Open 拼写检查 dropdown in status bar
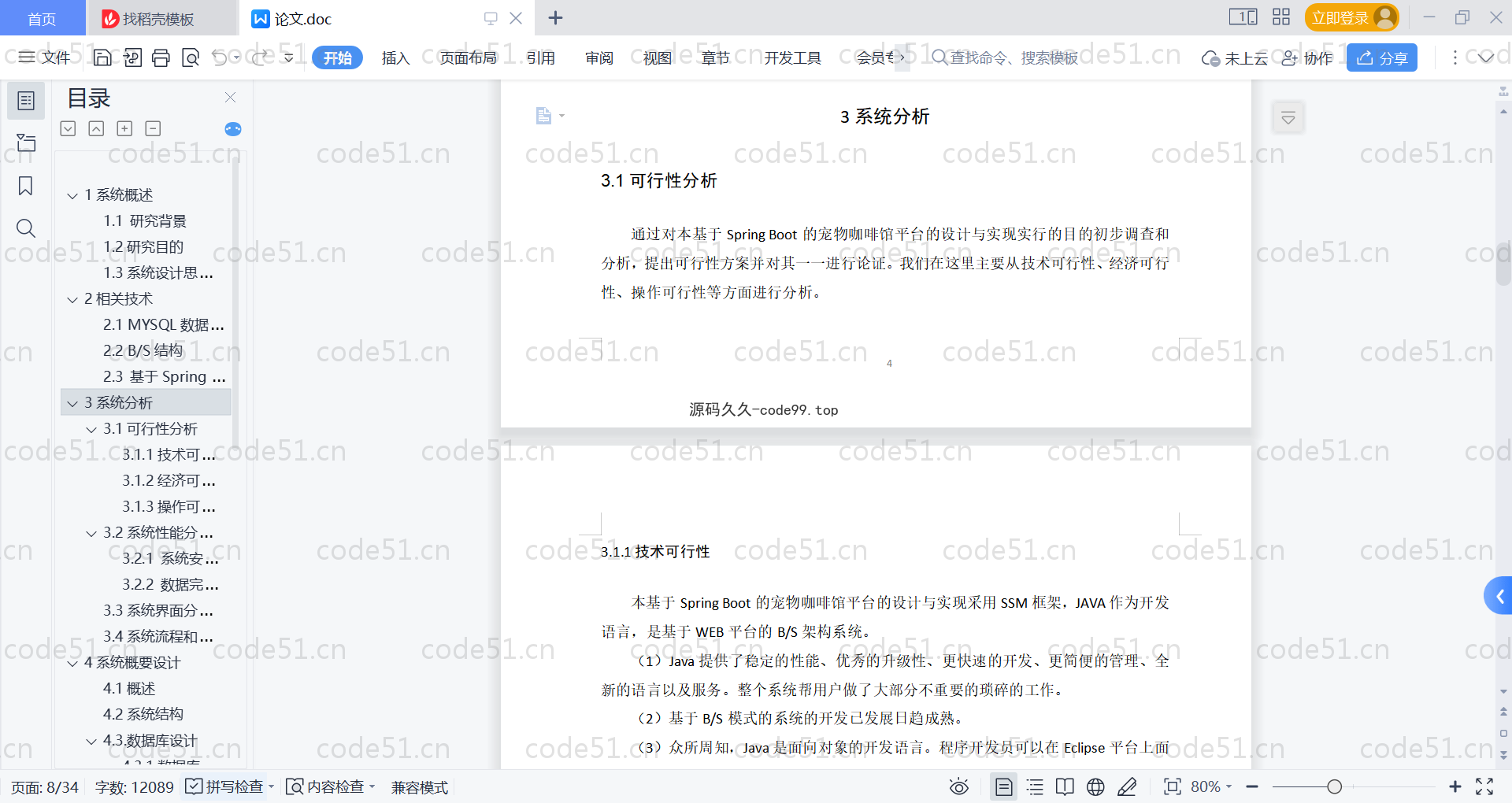Viewport: 1512px width, 803px height. [271, 786]
